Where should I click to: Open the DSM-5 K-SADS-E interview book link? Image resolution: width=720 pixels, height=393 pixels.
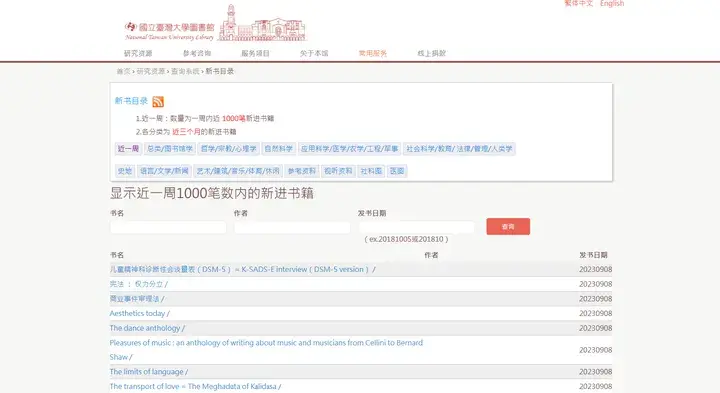coord(242,269)
